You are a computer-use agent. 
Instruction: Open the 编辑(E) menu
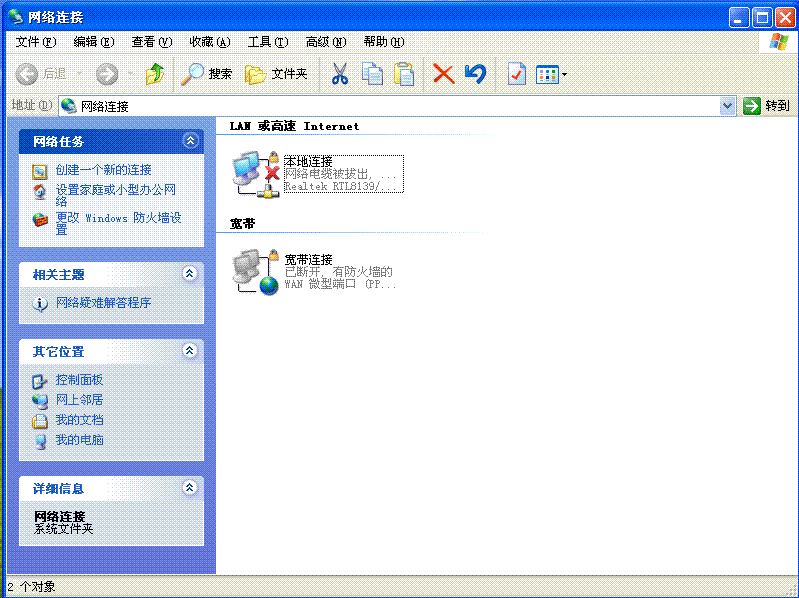(x=93, y=42)
